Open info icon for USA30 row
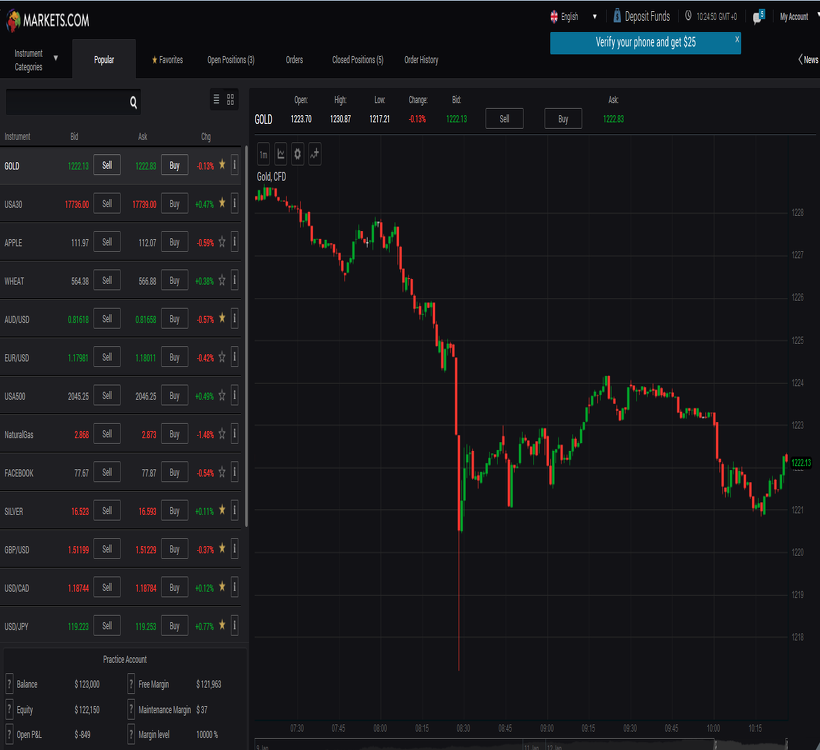 [235, 203]
